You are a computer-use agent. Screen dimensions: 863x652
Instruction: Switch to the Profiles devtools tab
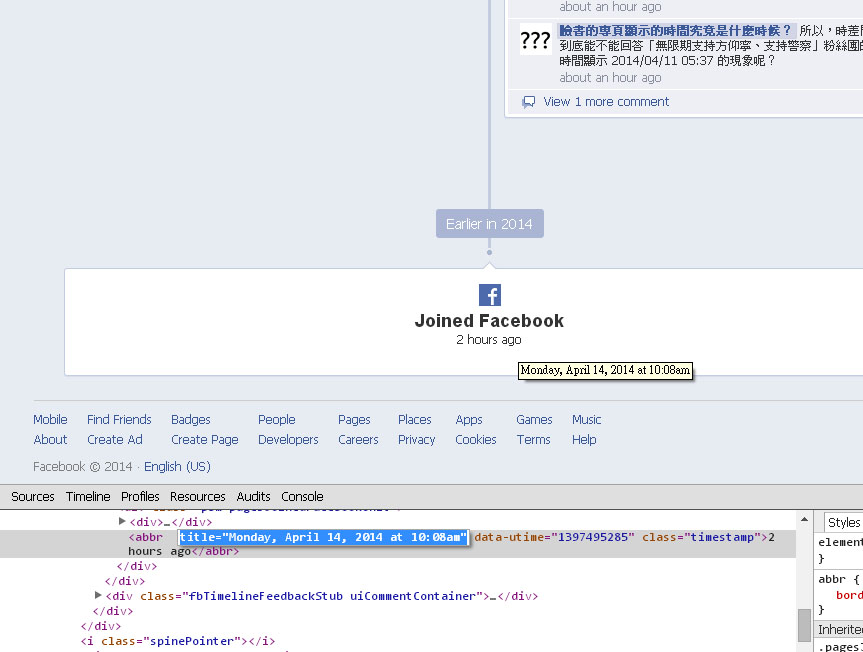point(140,496)
